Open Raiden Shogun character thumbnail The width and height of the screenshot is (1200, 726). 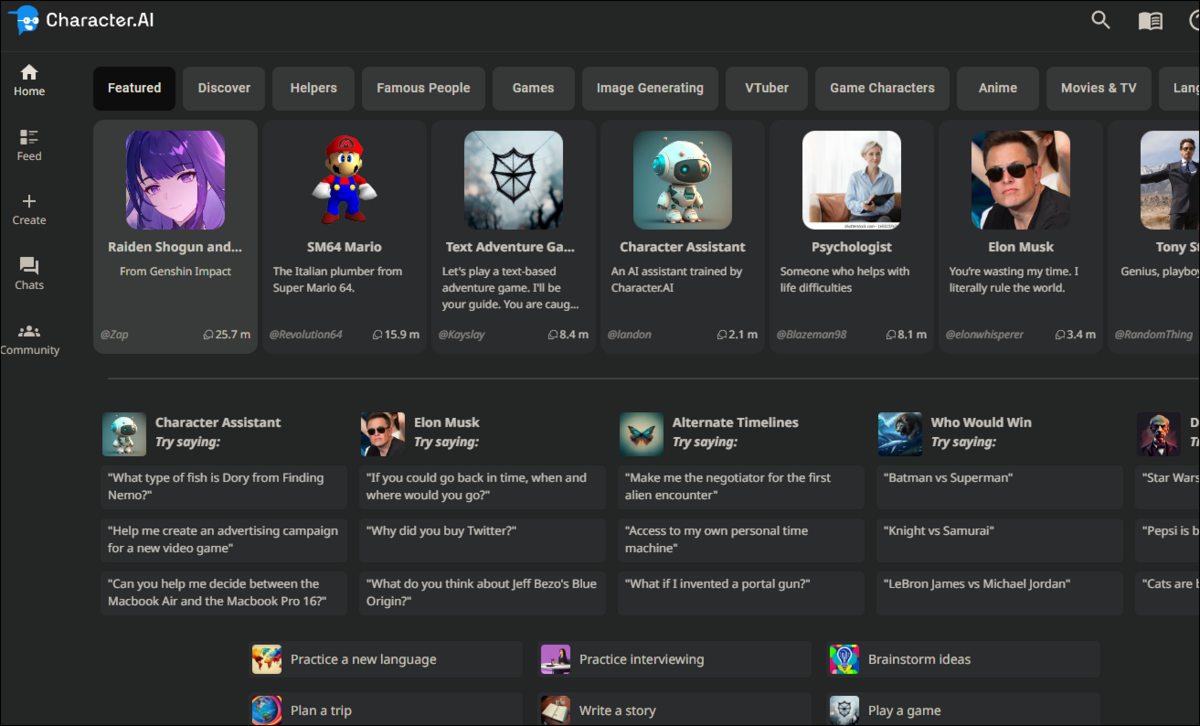(175, 180)
